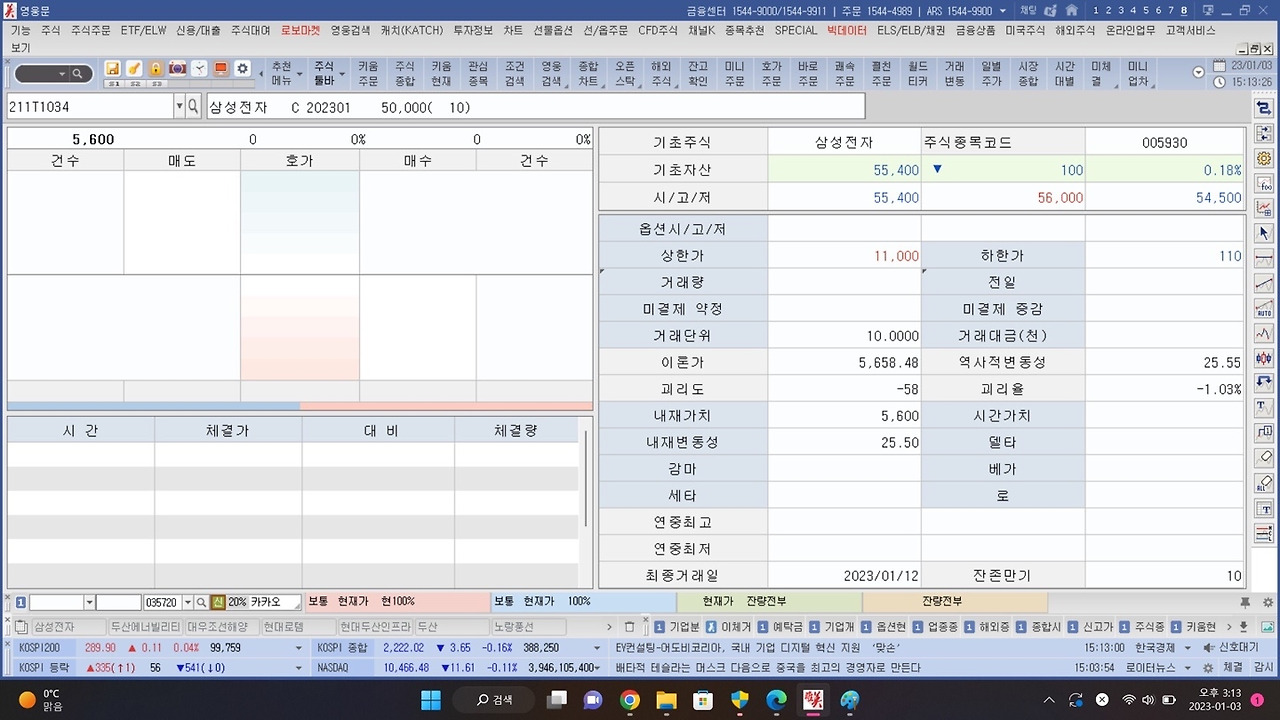Click the screen capture camera icon in toolbar
The image size is (1280, 720).
(176, 68)
